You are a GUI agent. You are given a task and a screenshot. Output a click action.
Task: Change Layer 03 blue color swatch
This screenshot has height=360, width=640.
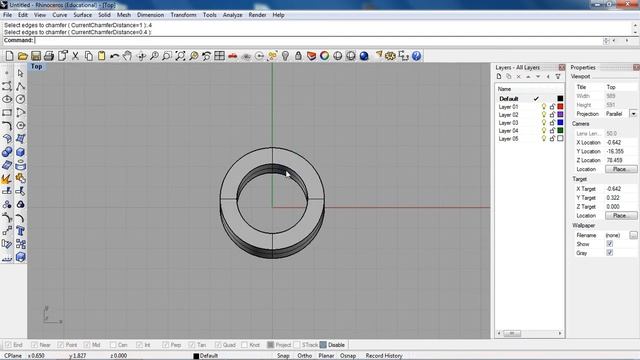[x=560, y=122]
